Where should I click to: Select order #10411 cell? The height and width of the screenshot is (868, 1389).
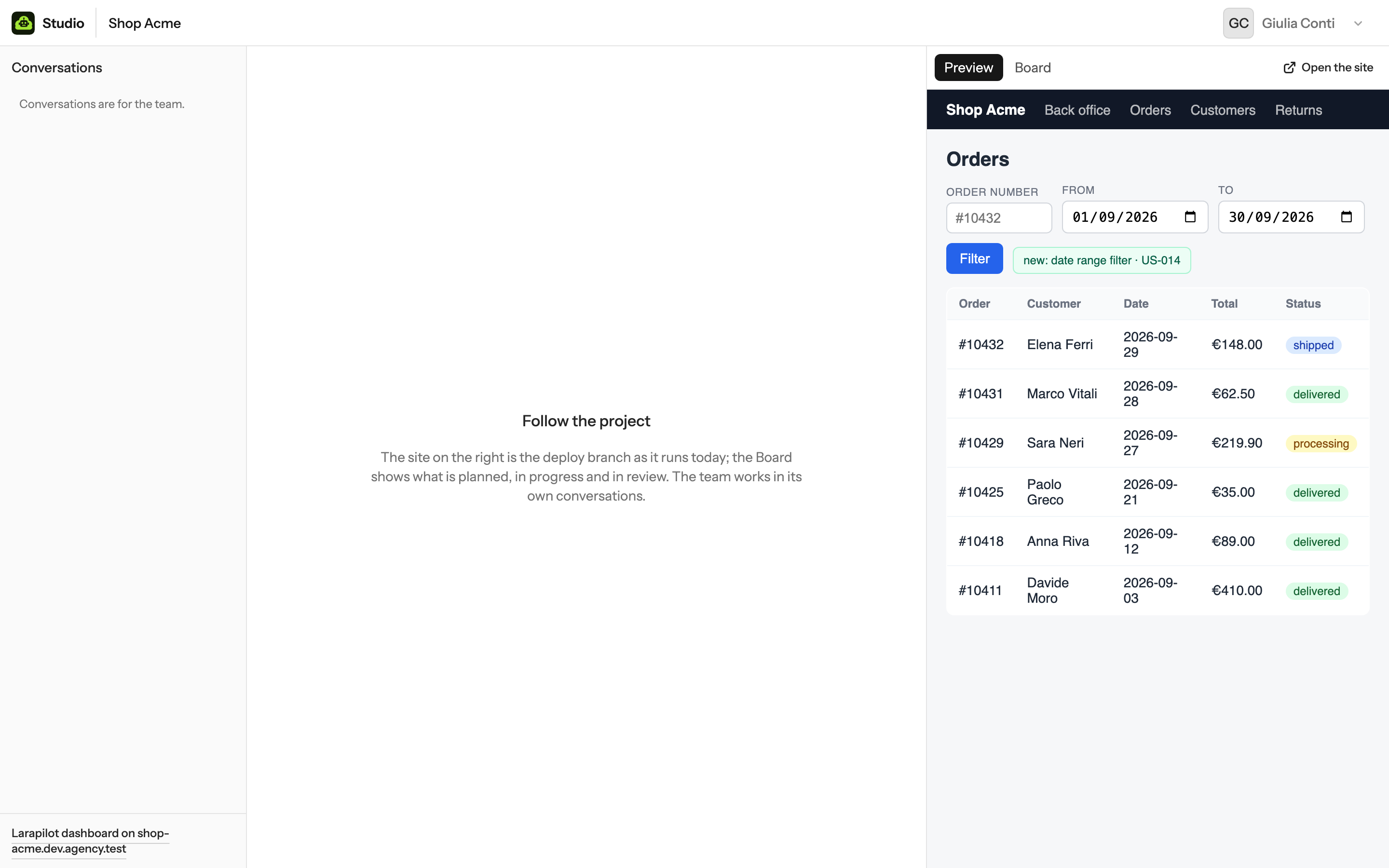pyautogui.click(x=980, y=591)
